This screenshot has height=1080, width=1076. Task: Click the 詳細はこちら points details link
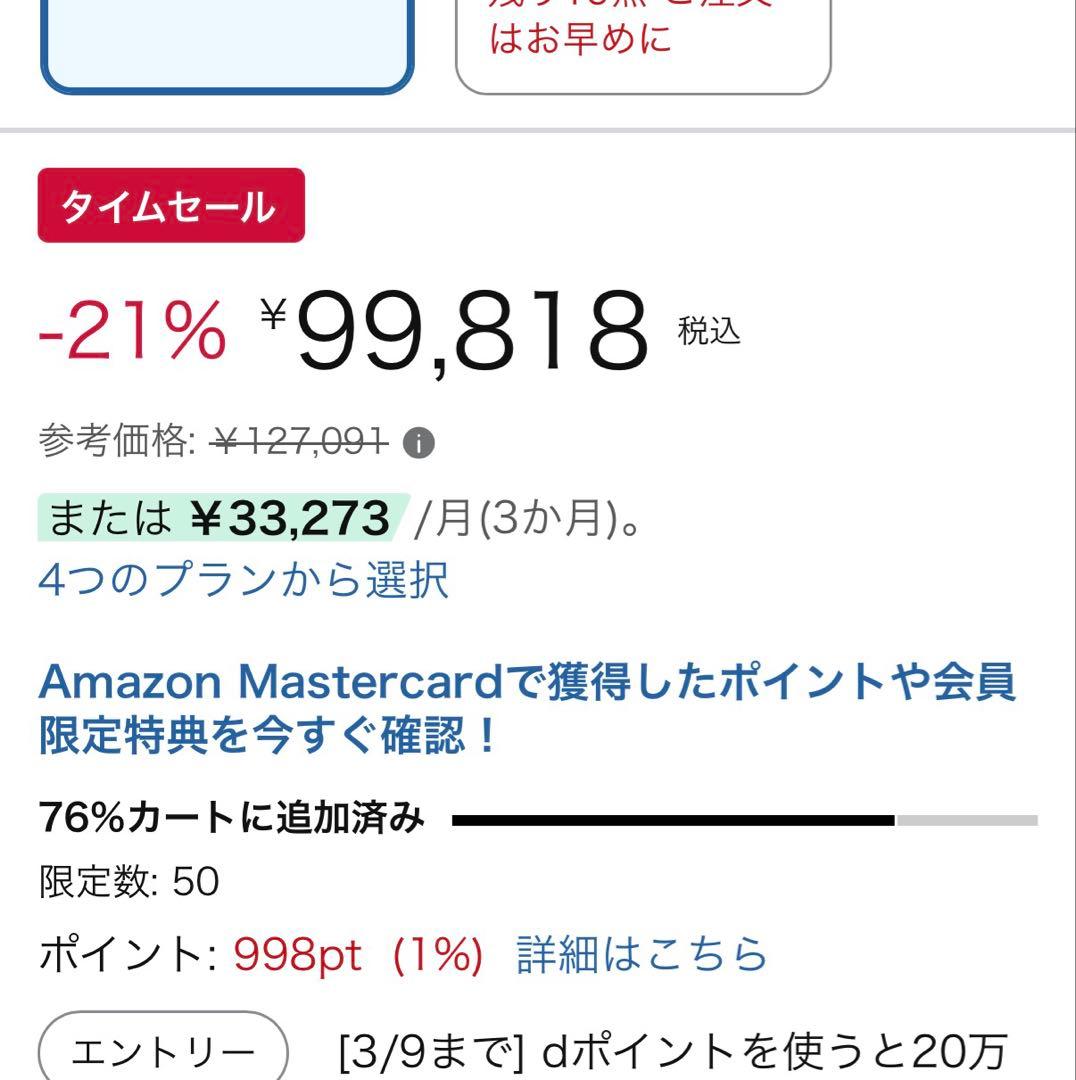click(x=642, y=956)
